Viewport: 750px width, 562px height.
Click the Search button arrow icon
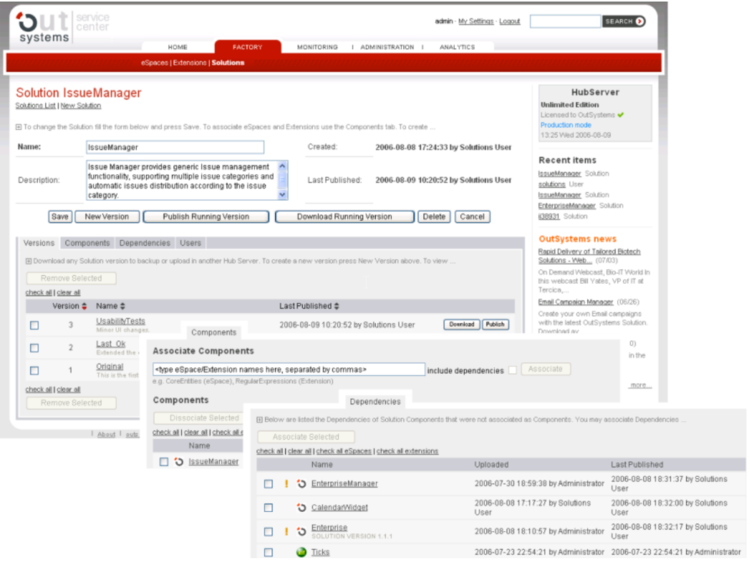(640, 21)
